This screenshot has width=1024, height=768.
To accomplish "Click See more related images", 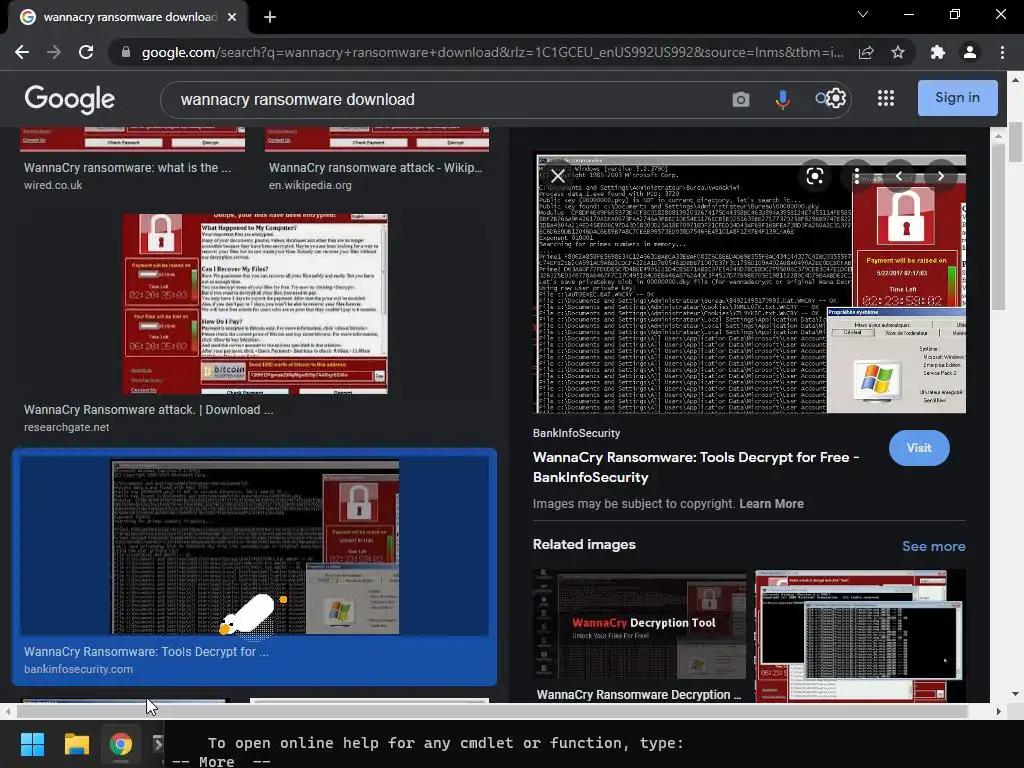I will [x=933, y=546].
